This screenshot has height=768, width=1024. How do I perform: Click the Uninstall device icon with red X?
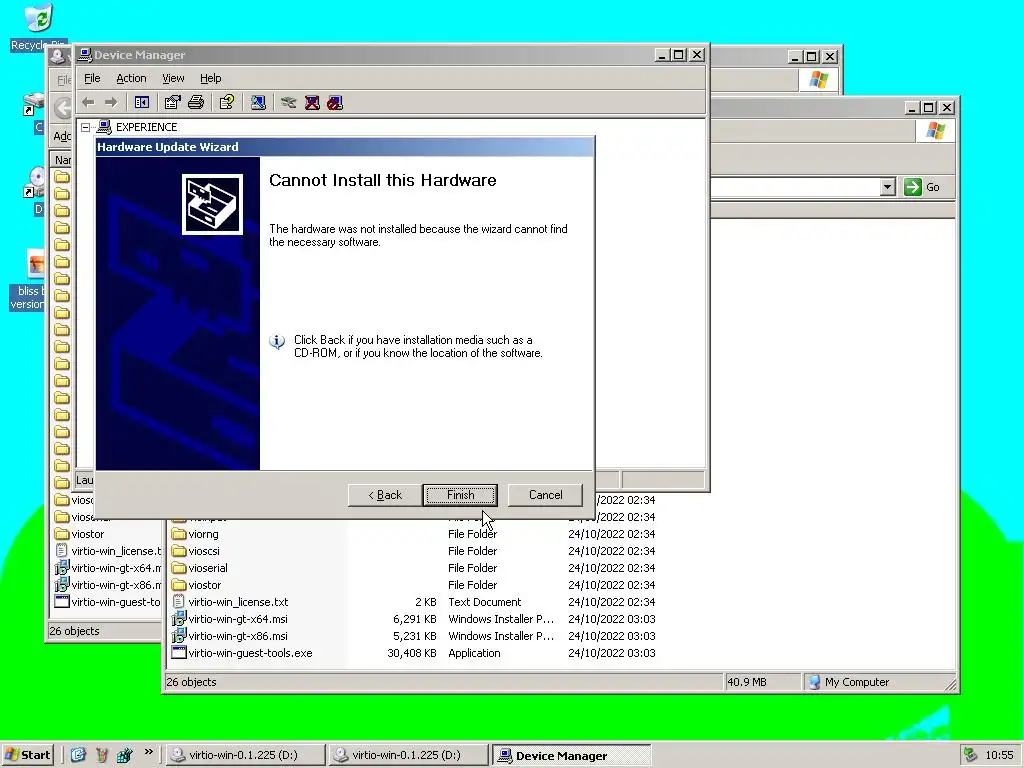tap(312, 103)
